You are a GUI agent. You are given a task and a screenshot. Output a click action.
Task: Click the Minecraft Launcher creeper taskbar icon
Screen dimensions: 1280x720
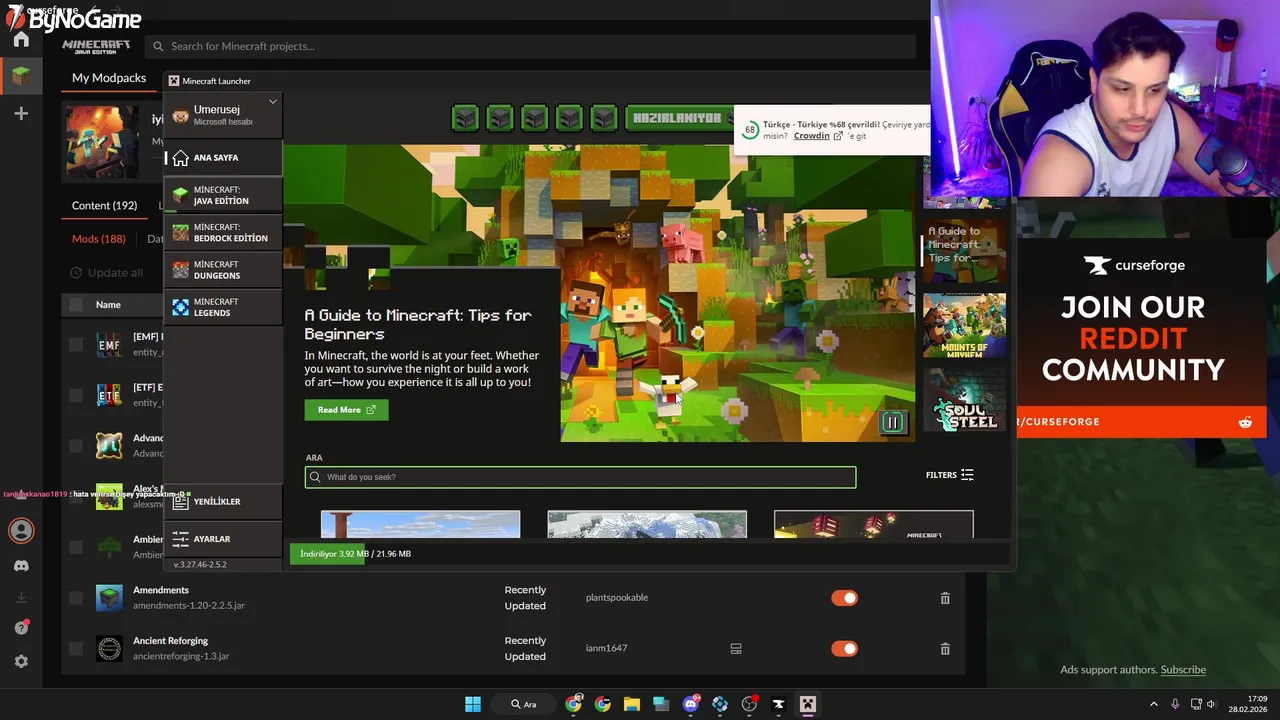[x=807, y=704]
